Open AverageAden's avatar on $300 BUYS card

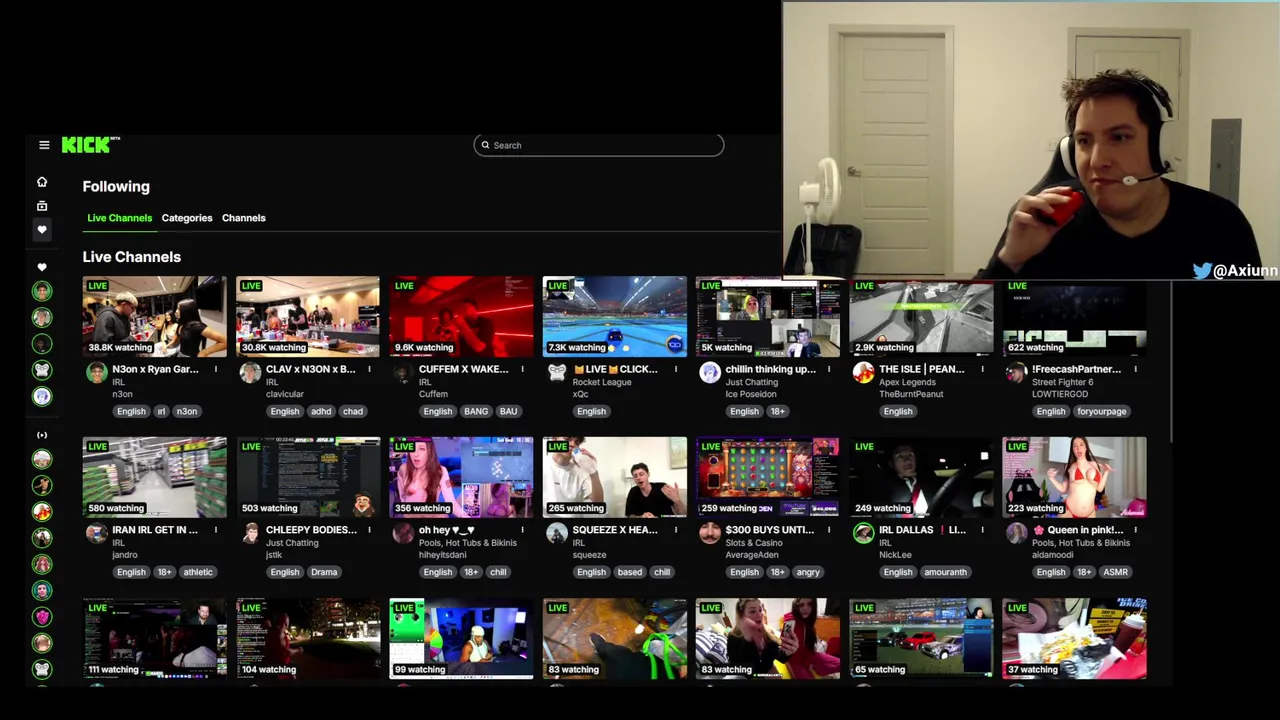[710, 534]
